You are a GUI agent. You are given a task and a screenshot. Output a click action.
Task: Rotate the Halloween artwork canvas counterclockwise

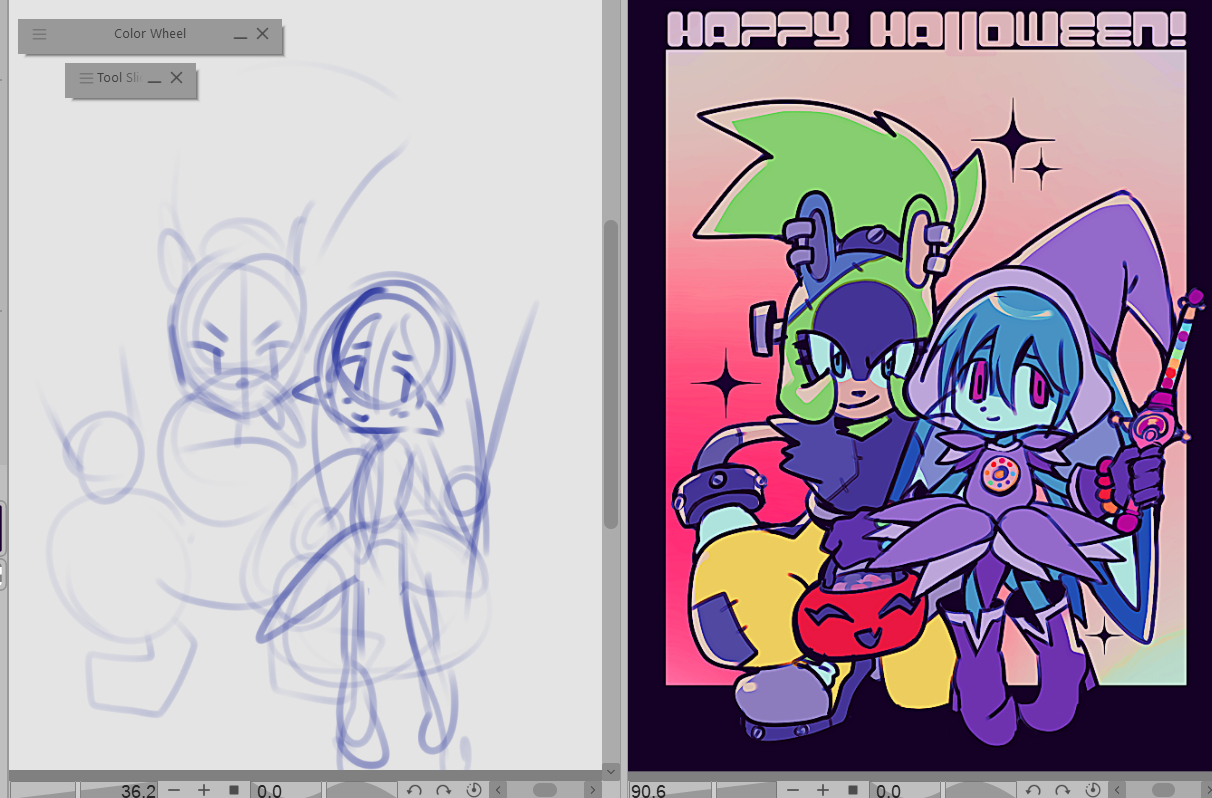tap(1033, 790)
